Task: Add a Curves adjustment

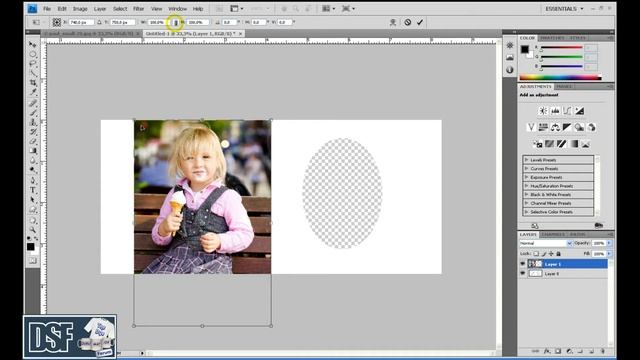Action: (x=567, y=111)
